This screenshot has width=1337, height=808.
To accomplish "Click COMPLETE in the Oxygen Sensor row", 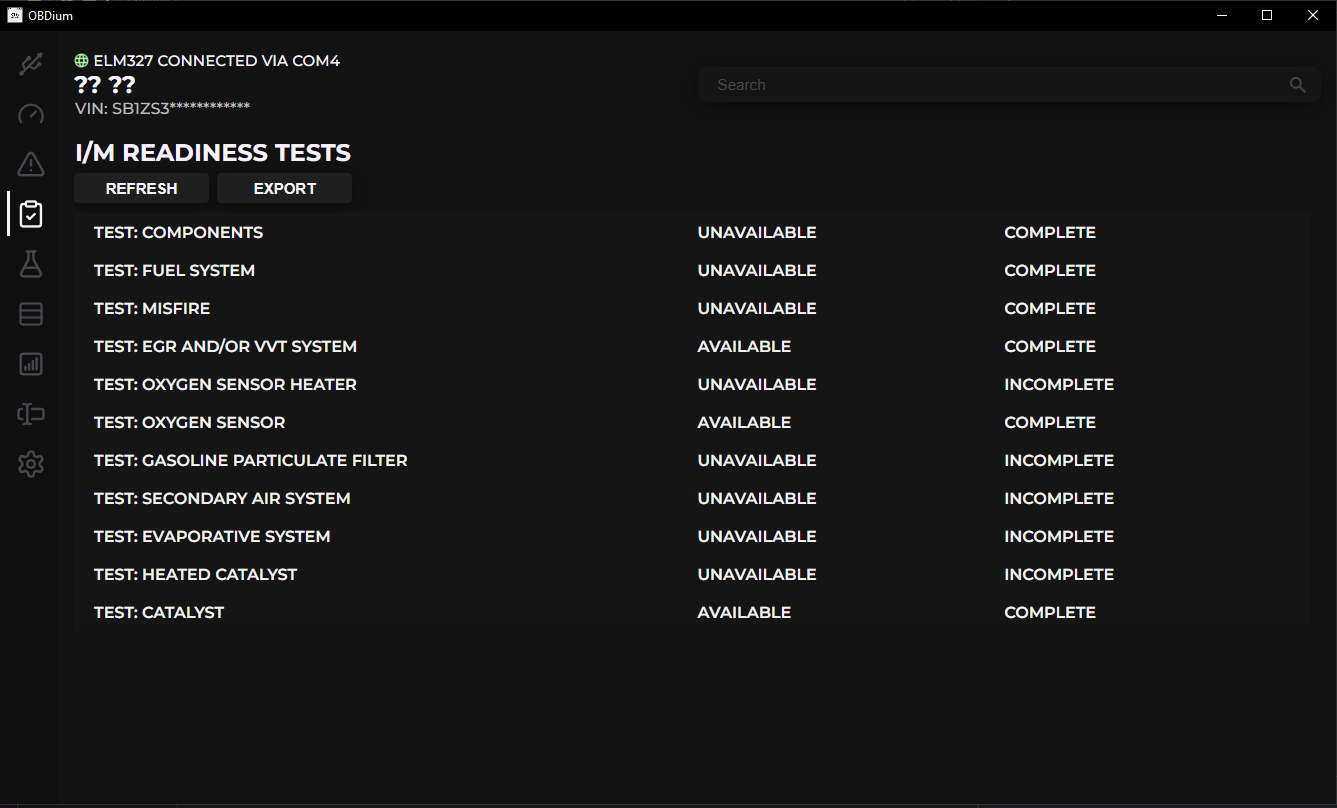I will pyautogui.click(x=1050, y=422).
